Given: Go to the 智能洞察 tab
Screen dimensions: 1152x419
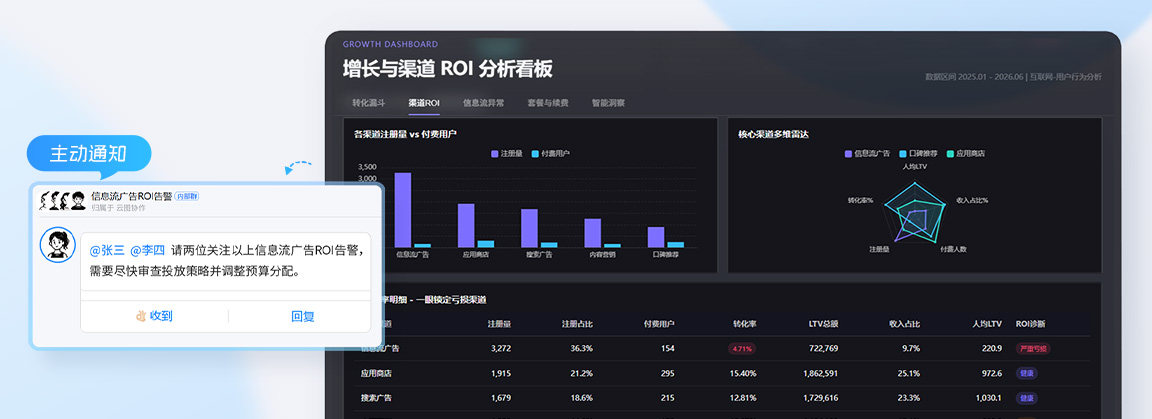Looking at the screenshot, I should pos(608,103).
